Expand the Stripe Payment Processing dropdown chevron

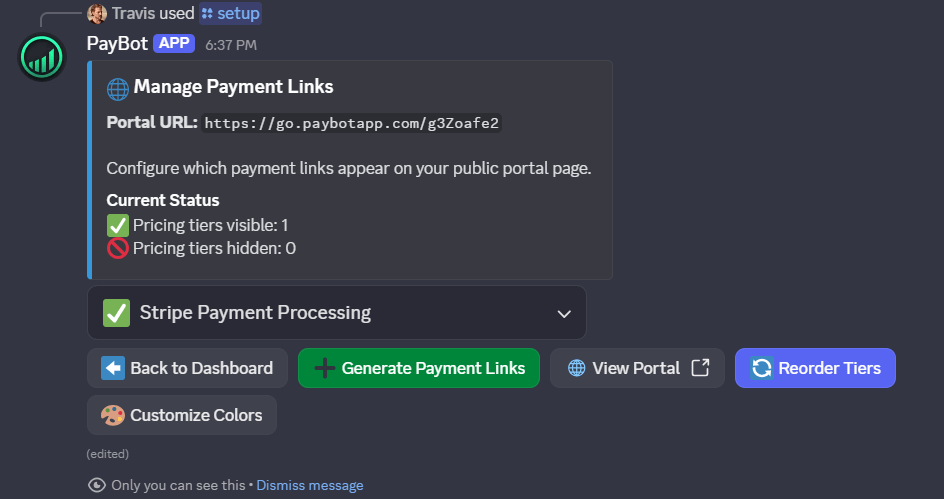pyautogui.click(x=564, y=314)
